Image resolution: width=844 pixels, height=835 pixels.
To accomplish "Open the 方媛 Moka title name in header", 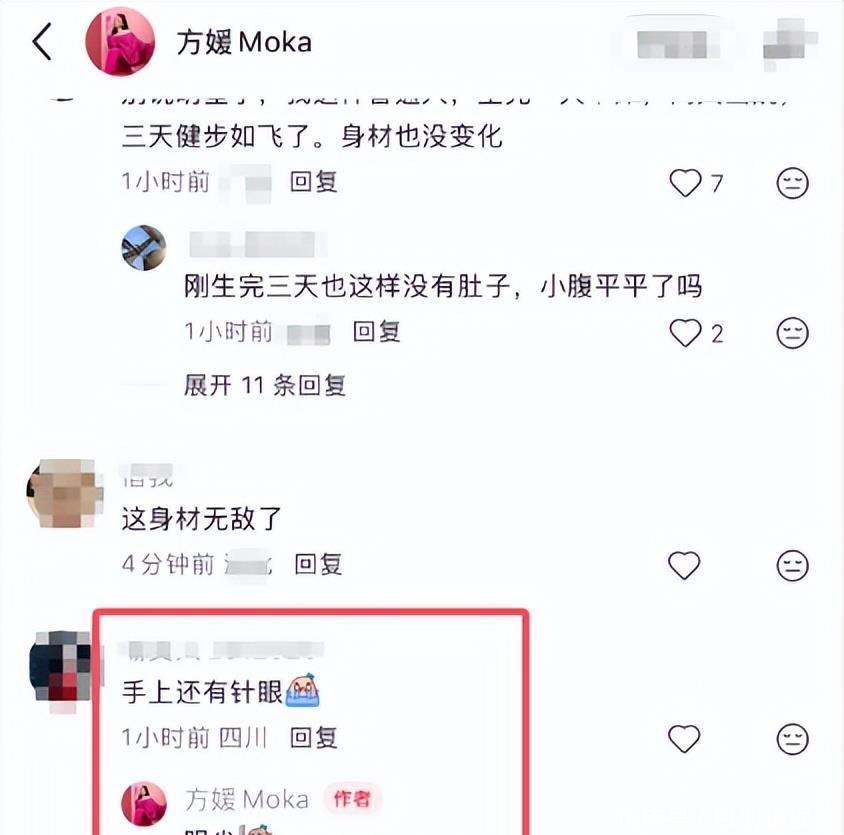I will tap(244, 42).
